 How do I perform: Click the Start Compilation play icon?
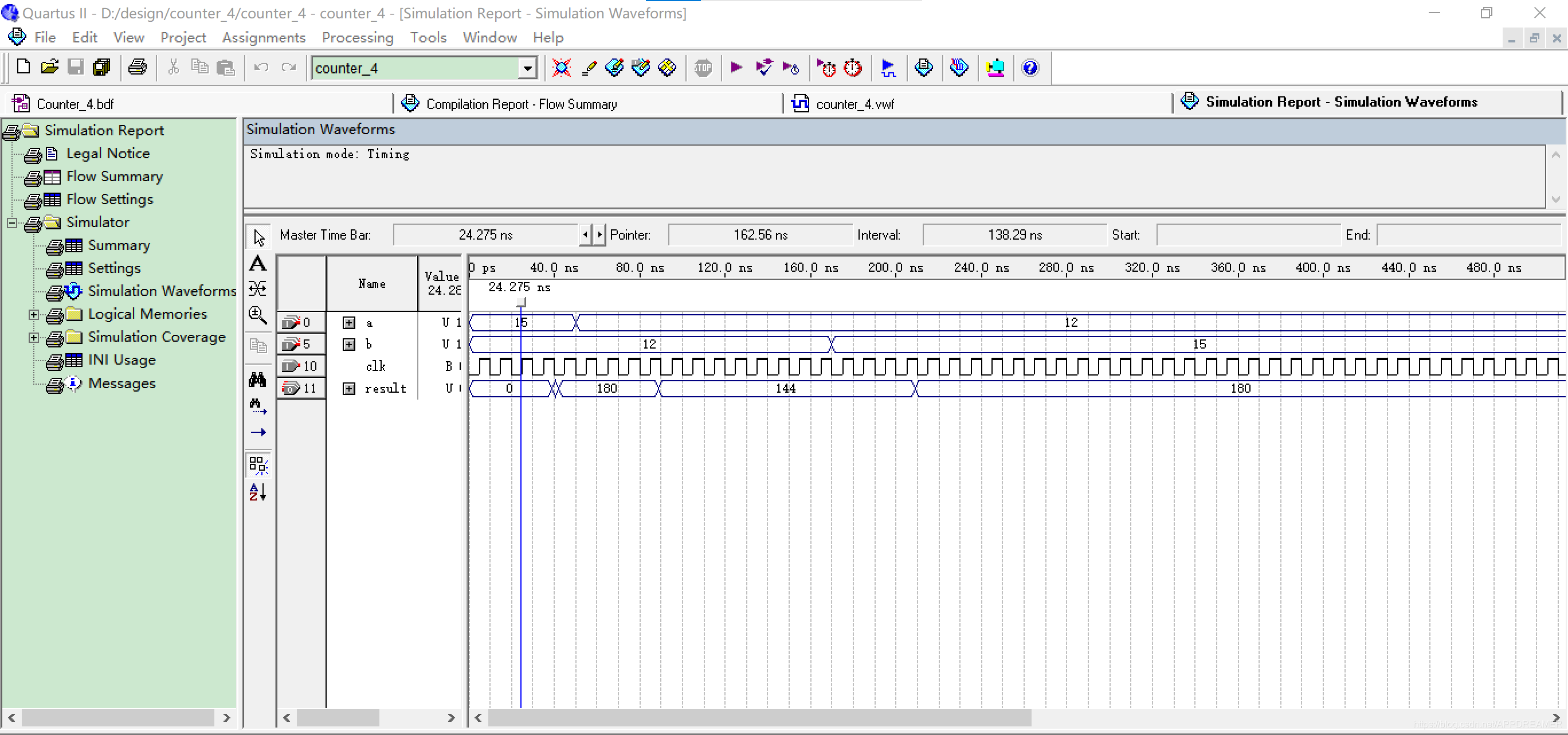(x=736, y=68)
